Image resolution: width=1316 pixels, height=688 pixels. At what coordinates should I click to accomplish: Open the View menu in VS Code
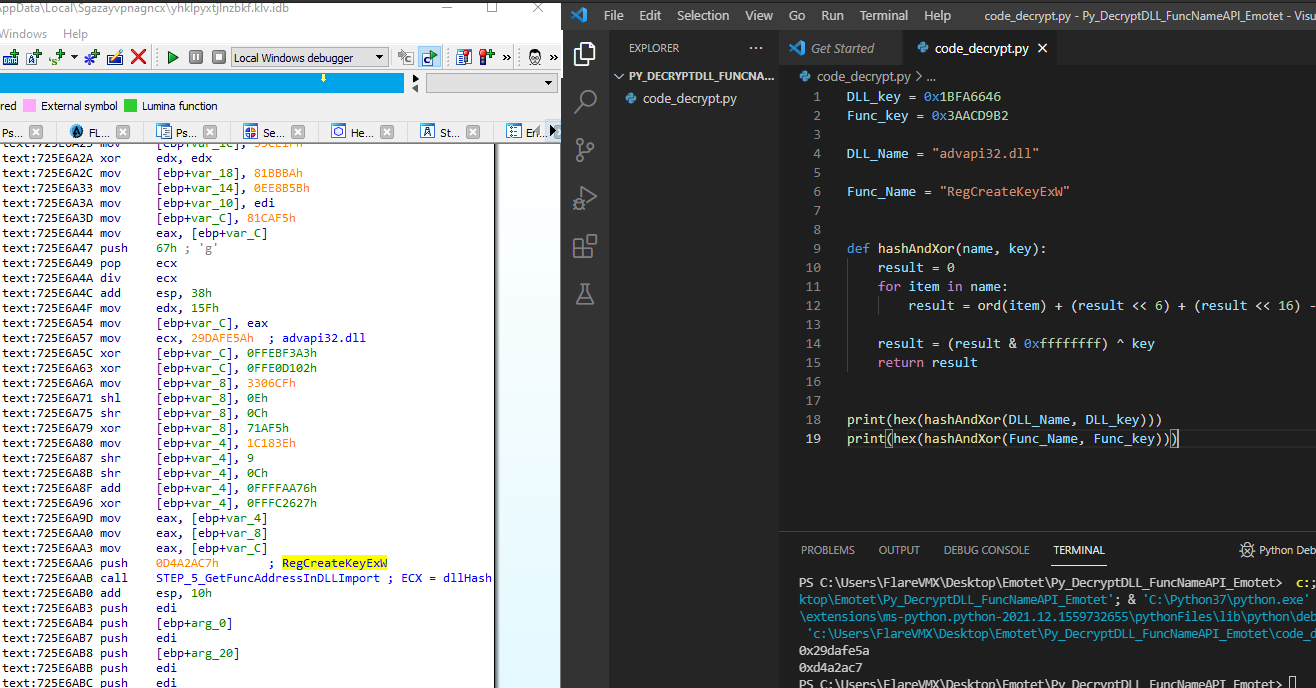pyautogui.click(x=759, y=15)
